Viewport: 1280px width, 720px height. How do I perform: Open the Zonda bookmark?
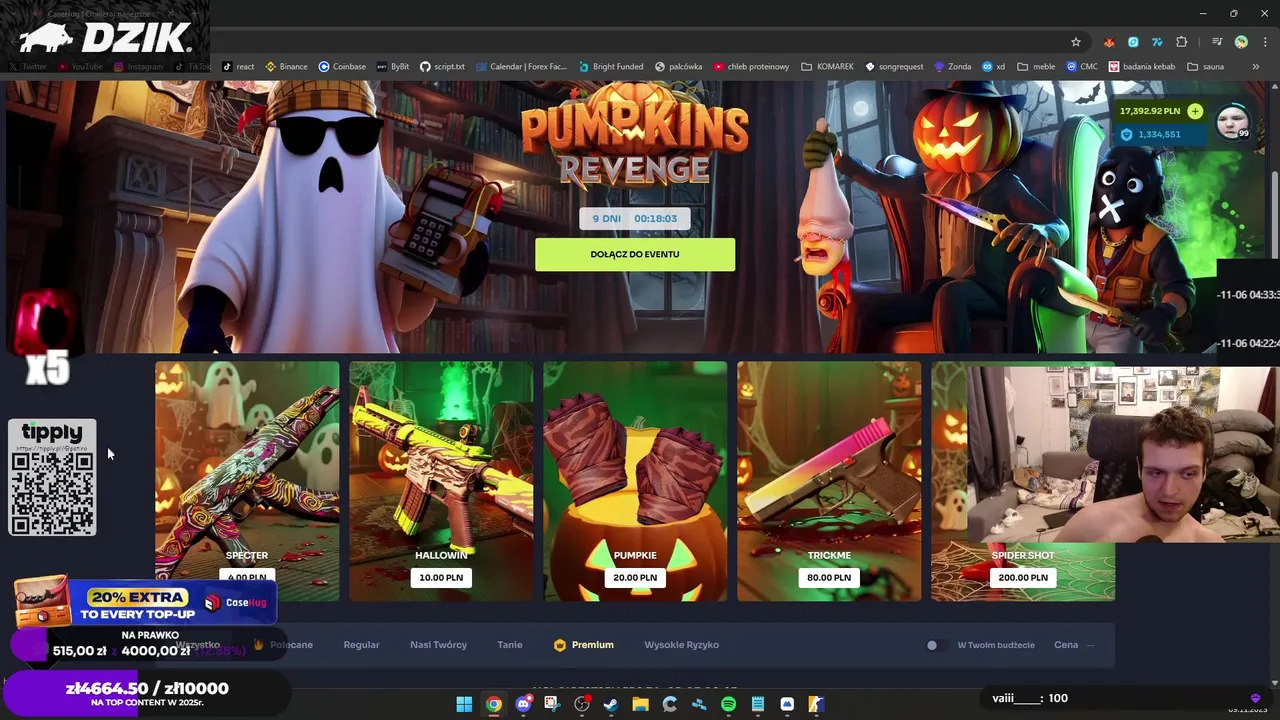pos(953,67)
